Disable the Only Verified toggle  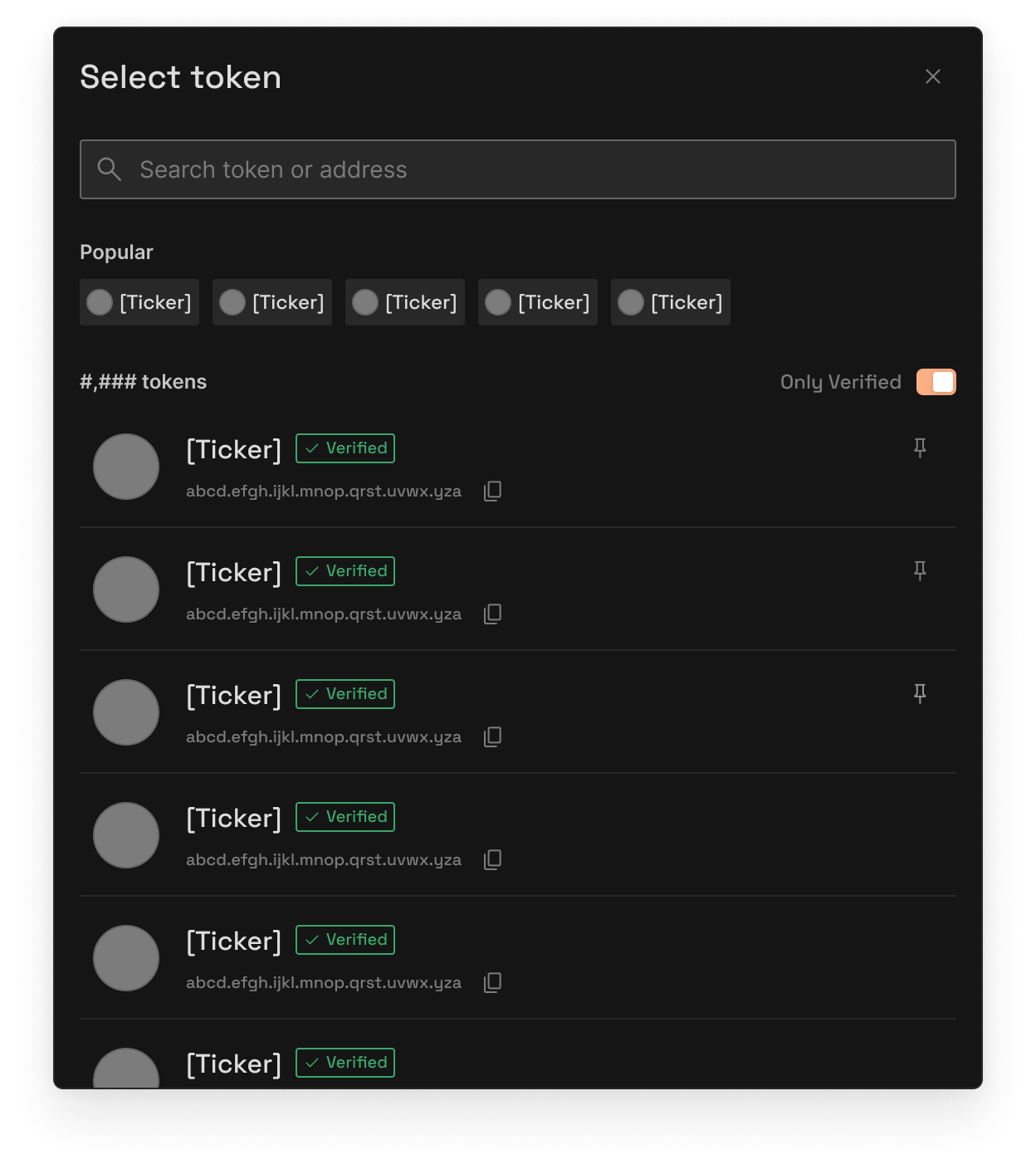[936, 381]
